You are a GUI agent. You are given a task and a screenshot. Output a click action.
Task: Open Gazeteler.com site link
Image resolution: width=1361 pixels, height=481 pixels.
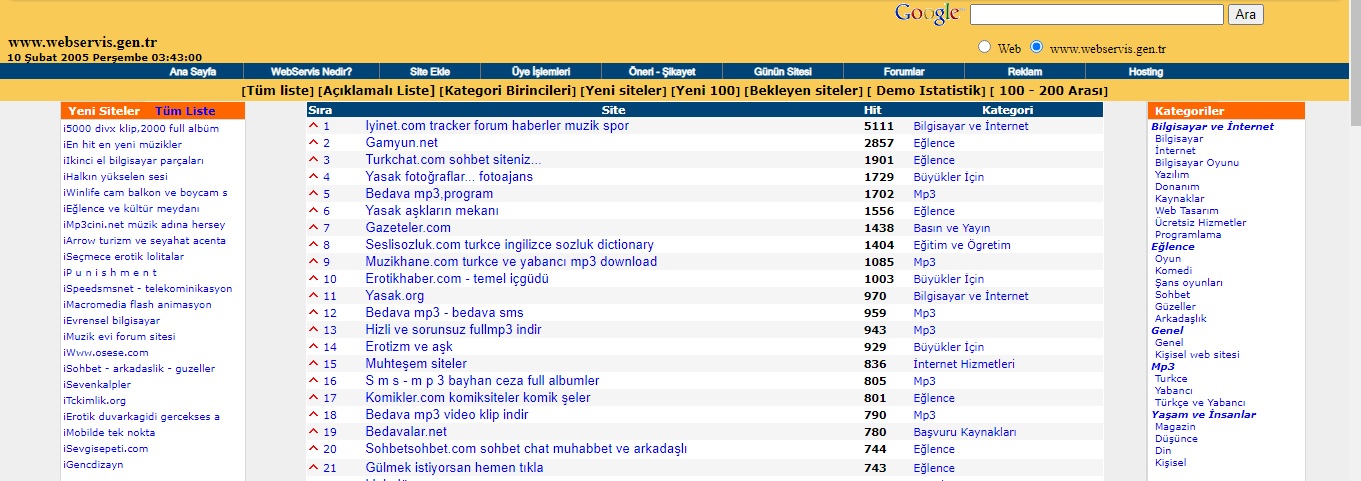pos(408,228)
